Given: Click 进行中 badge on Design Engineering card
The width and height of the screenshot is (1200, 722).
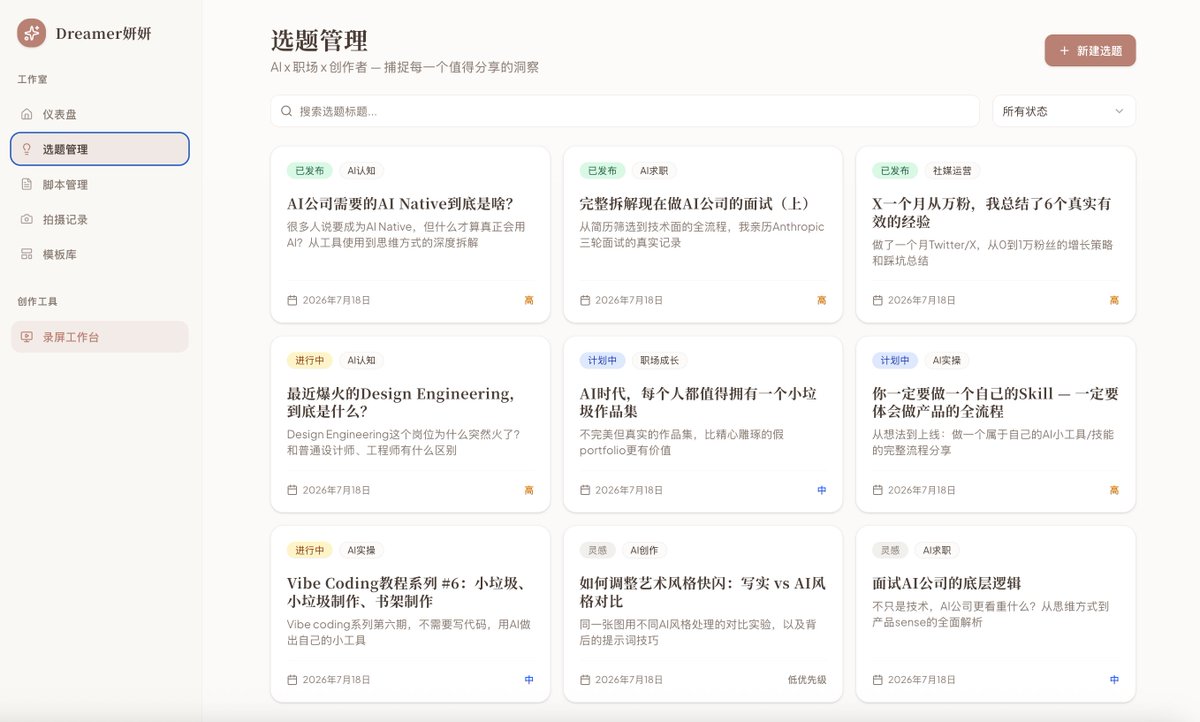Looking at the screenshot, I should [x=309, y=360].
